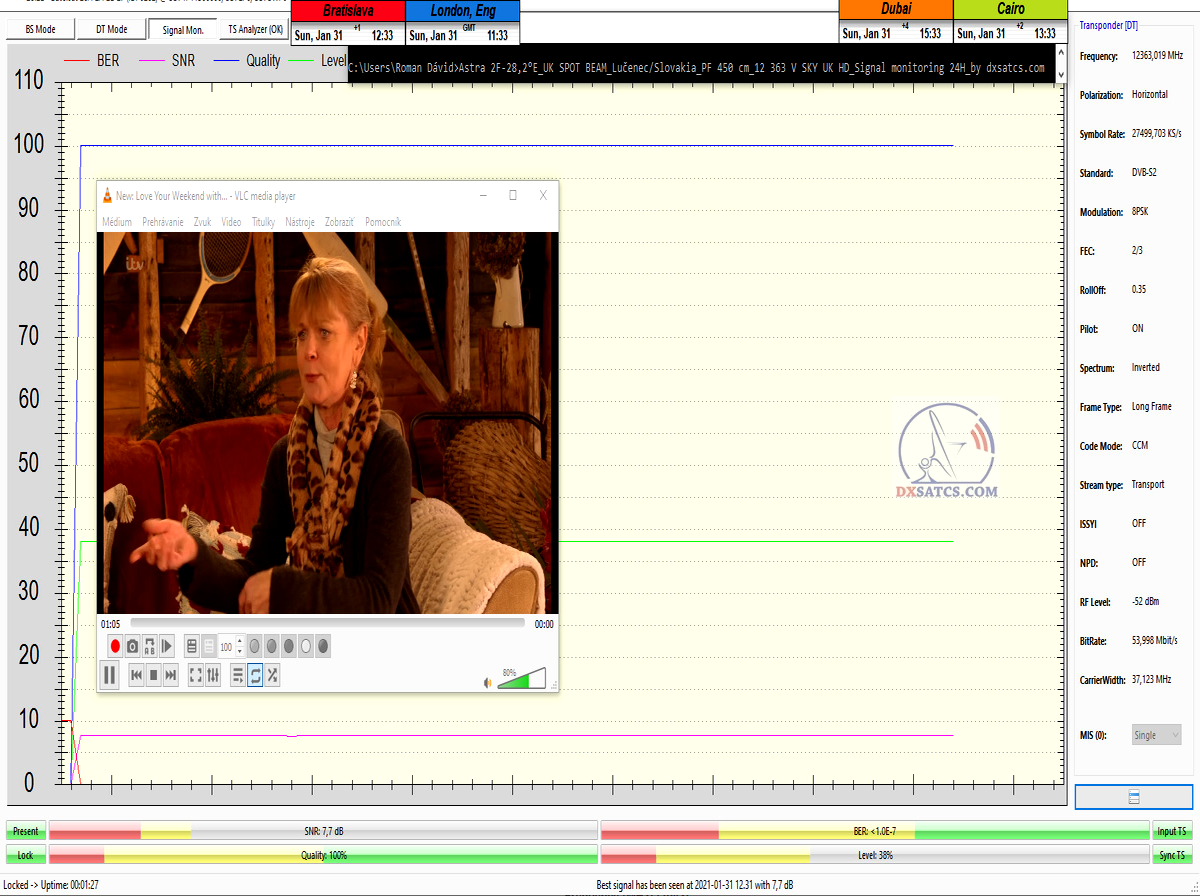Adjust the VLC volume slider
1200x896 pixels.
(x=522, y=679)
